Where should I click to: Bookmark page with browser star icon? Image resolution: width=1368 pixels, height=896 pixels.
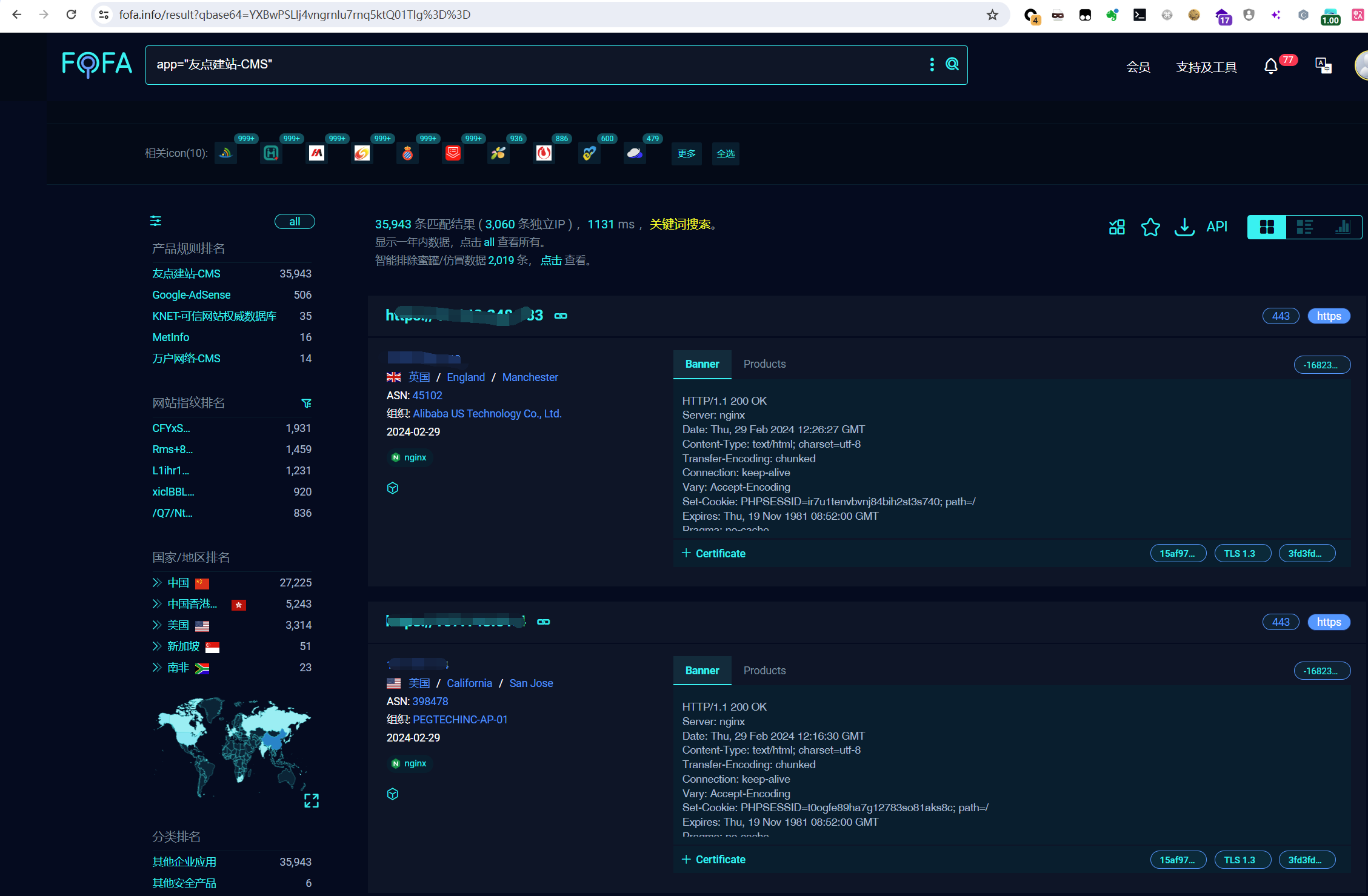pyautogui.click(x=992, y=15)
